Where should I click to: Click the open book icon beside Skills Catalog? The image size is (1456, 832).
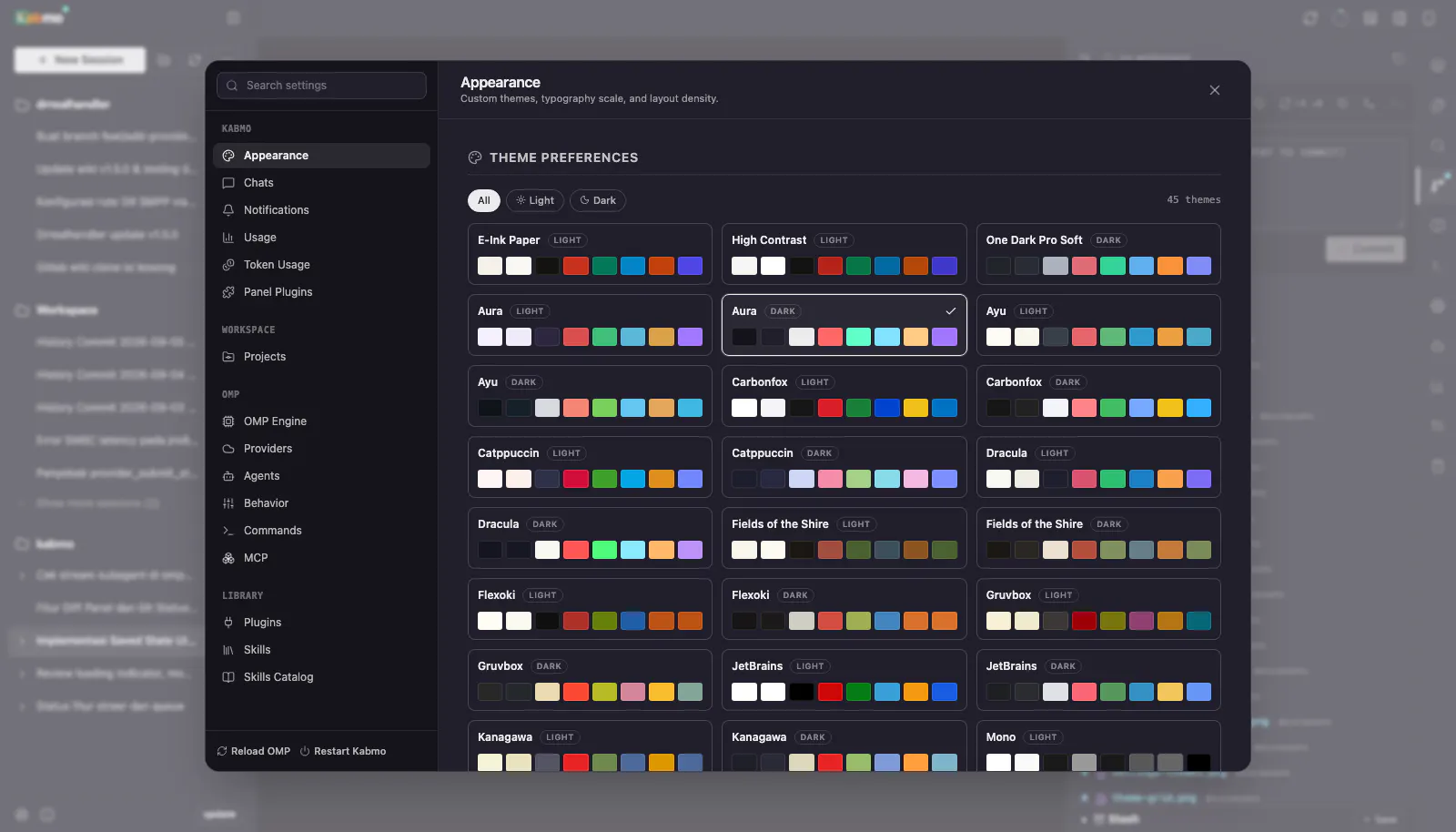coord(228,677)
